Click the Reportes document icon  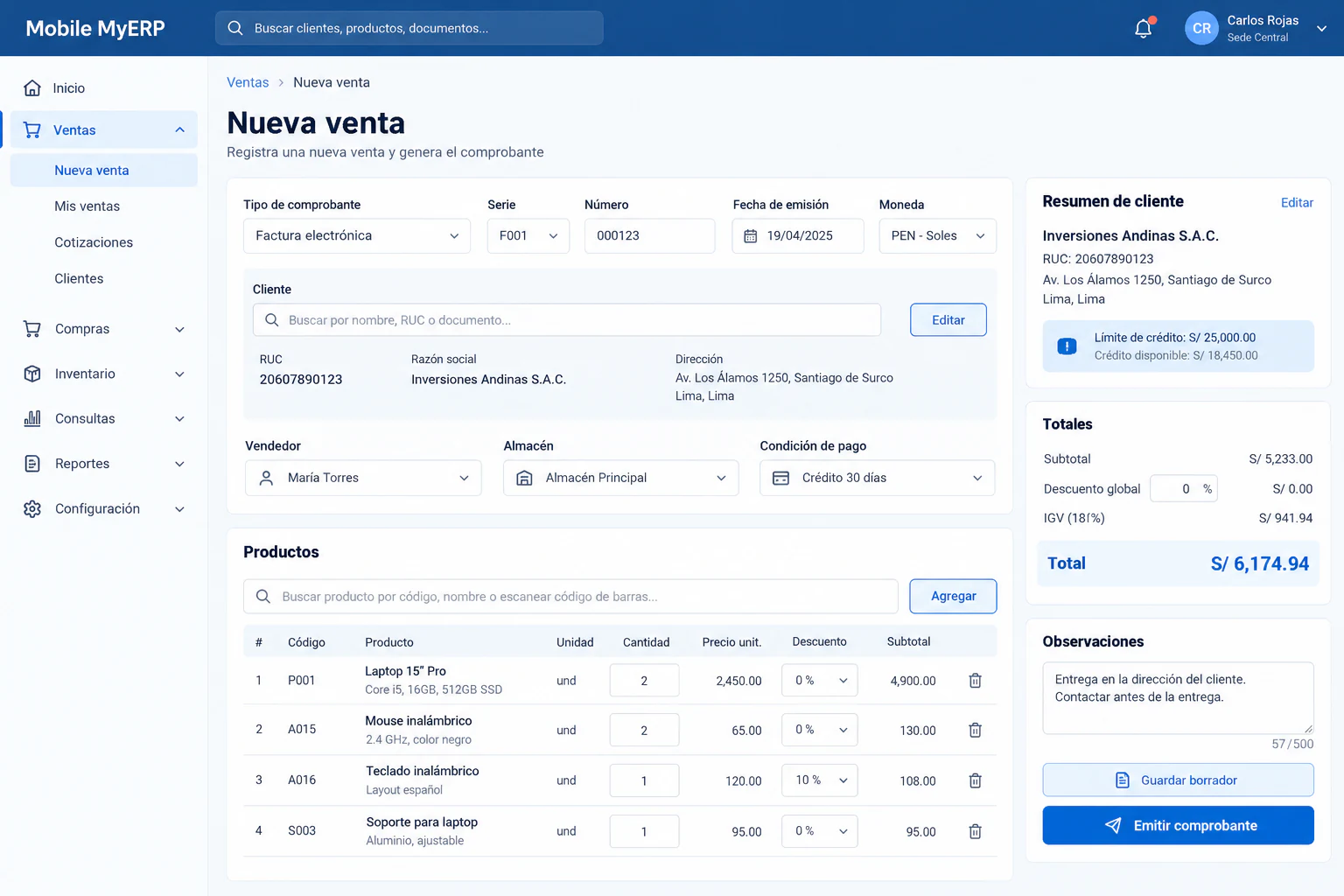(32, 464)
